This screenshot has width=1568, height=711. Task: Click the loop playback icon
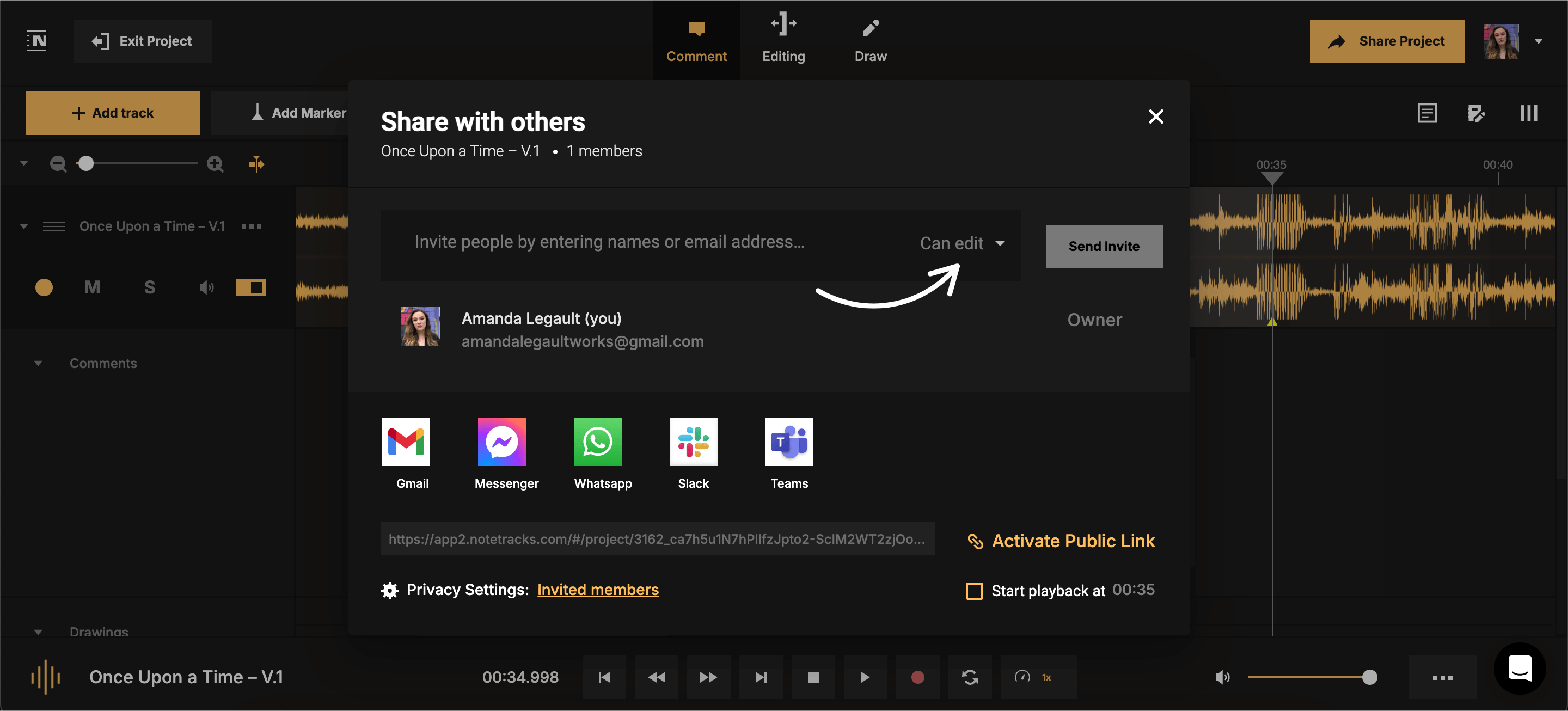[970, 677]
